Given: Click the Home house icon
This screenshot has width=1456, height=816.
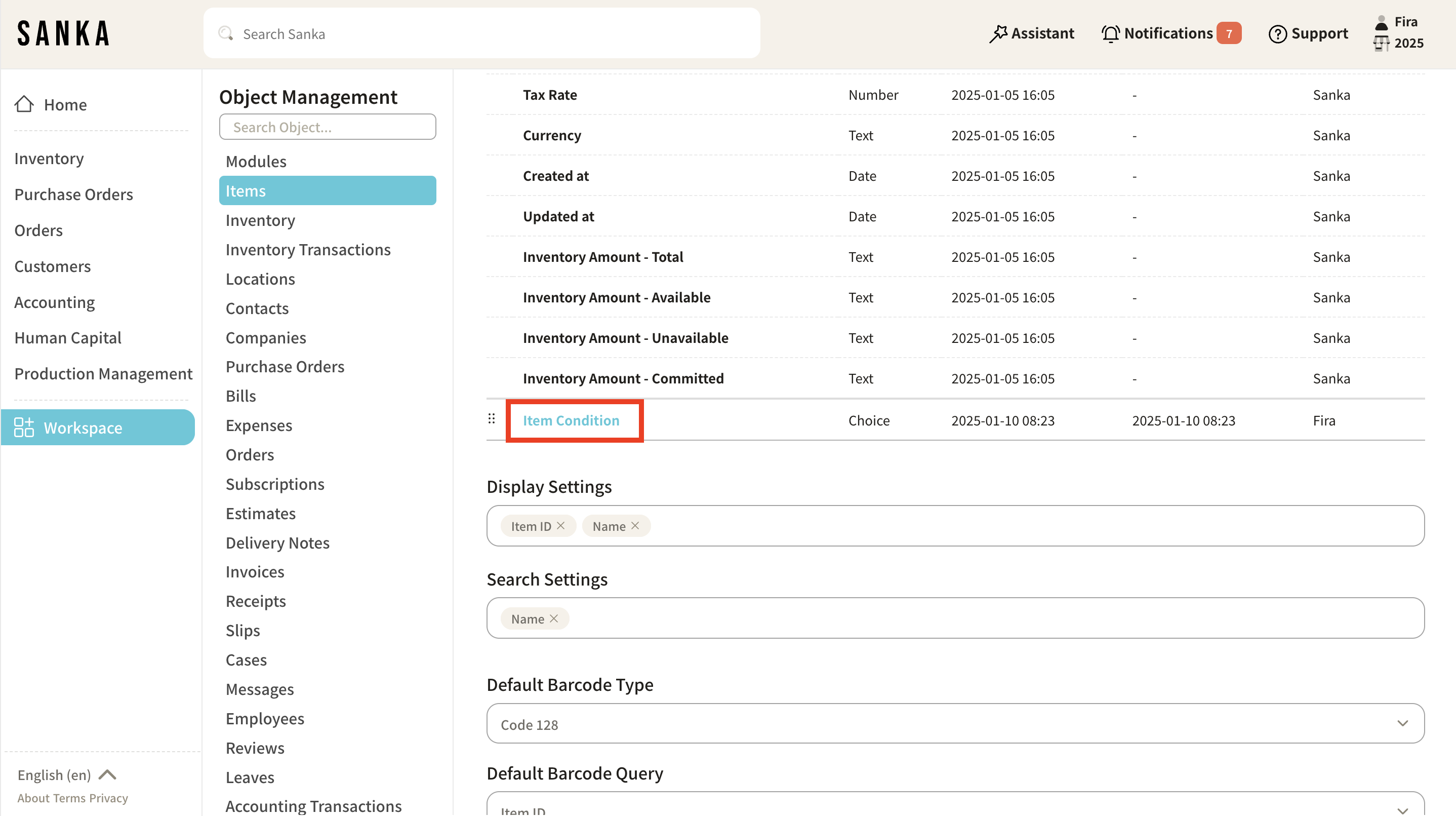Looking at the screenshot, I should coord(24,104).
